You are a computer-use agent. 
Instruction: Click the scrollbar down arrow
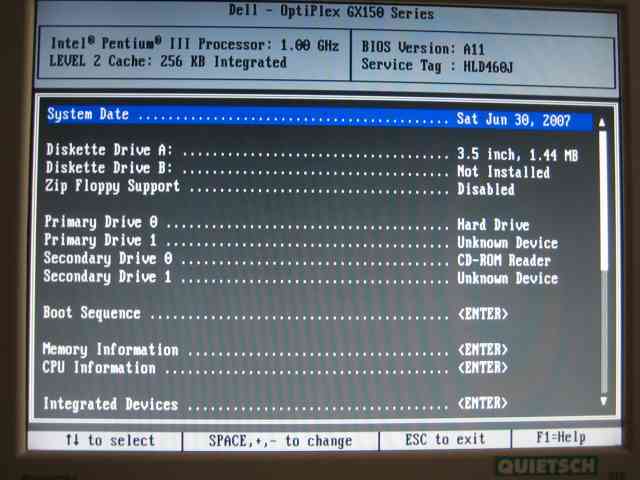(604, 401)
